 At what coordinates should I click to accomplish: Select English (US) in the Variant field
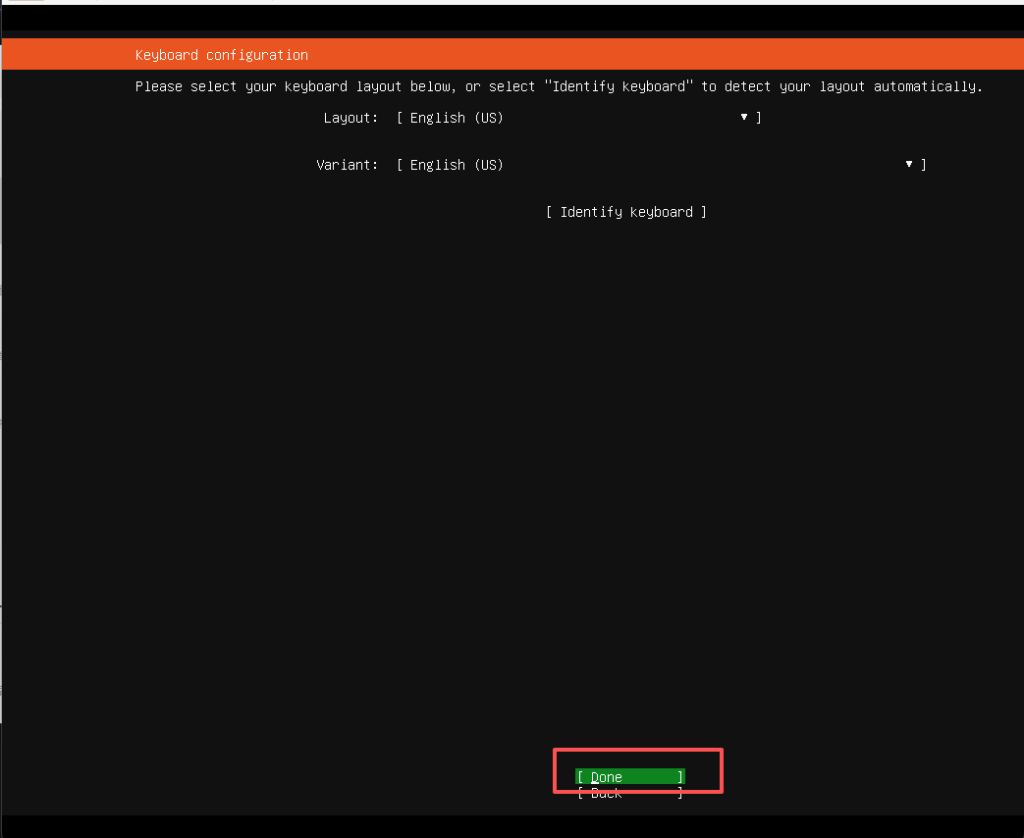[450, 164]
